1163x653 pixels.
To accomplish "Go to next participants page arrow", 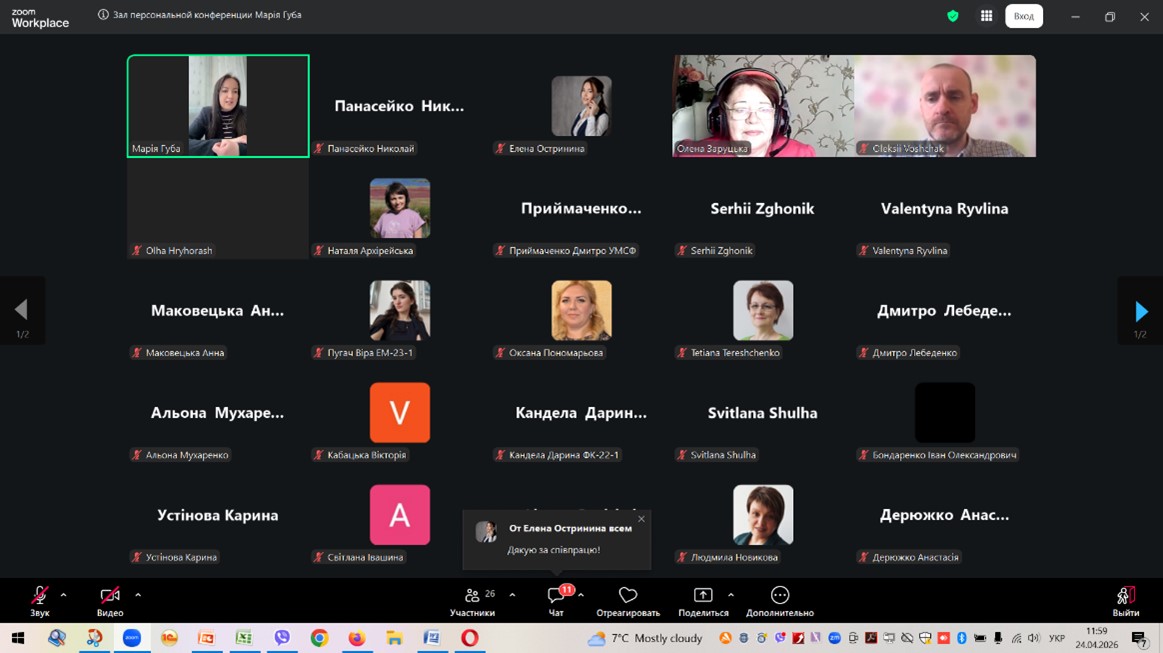I will pyautogui.click(x=1140, y=311).
